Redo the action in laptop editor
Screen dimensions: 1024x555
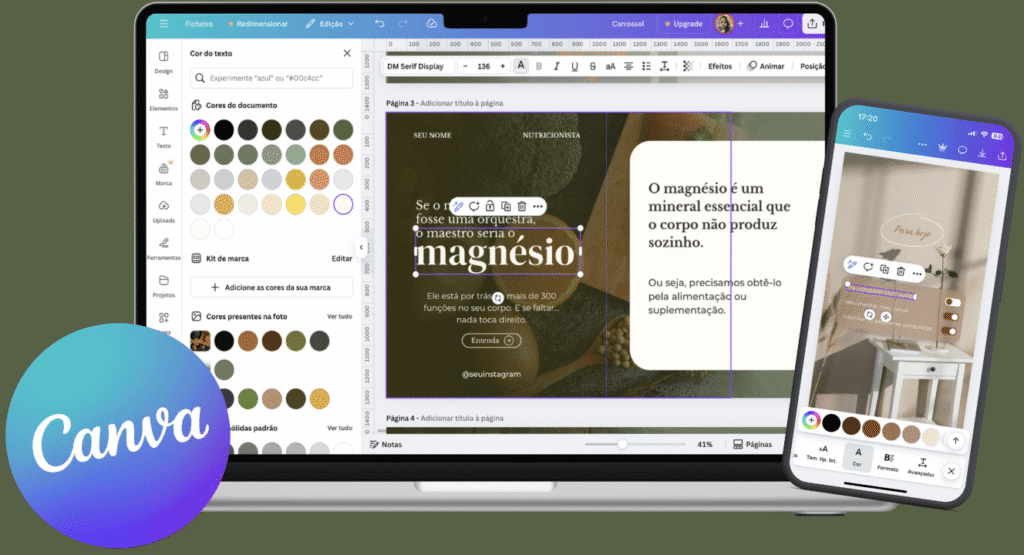(403, 24)
